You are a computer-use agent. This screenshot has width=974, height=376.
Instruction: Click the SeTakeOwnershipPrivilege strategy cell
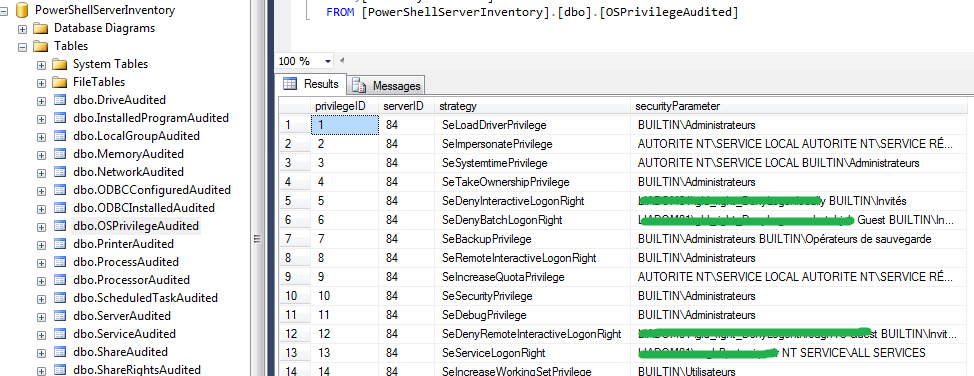[532, 182]
